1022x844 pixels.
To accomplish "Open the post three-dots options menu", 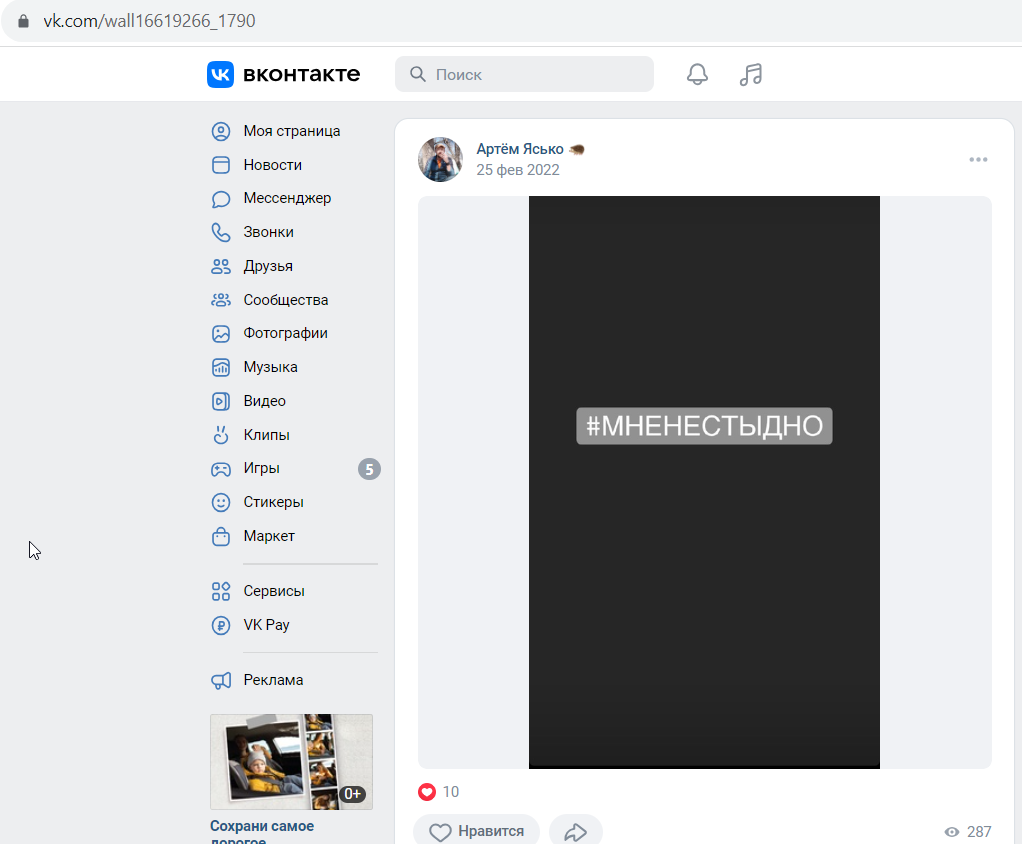I will pos(978,160).
